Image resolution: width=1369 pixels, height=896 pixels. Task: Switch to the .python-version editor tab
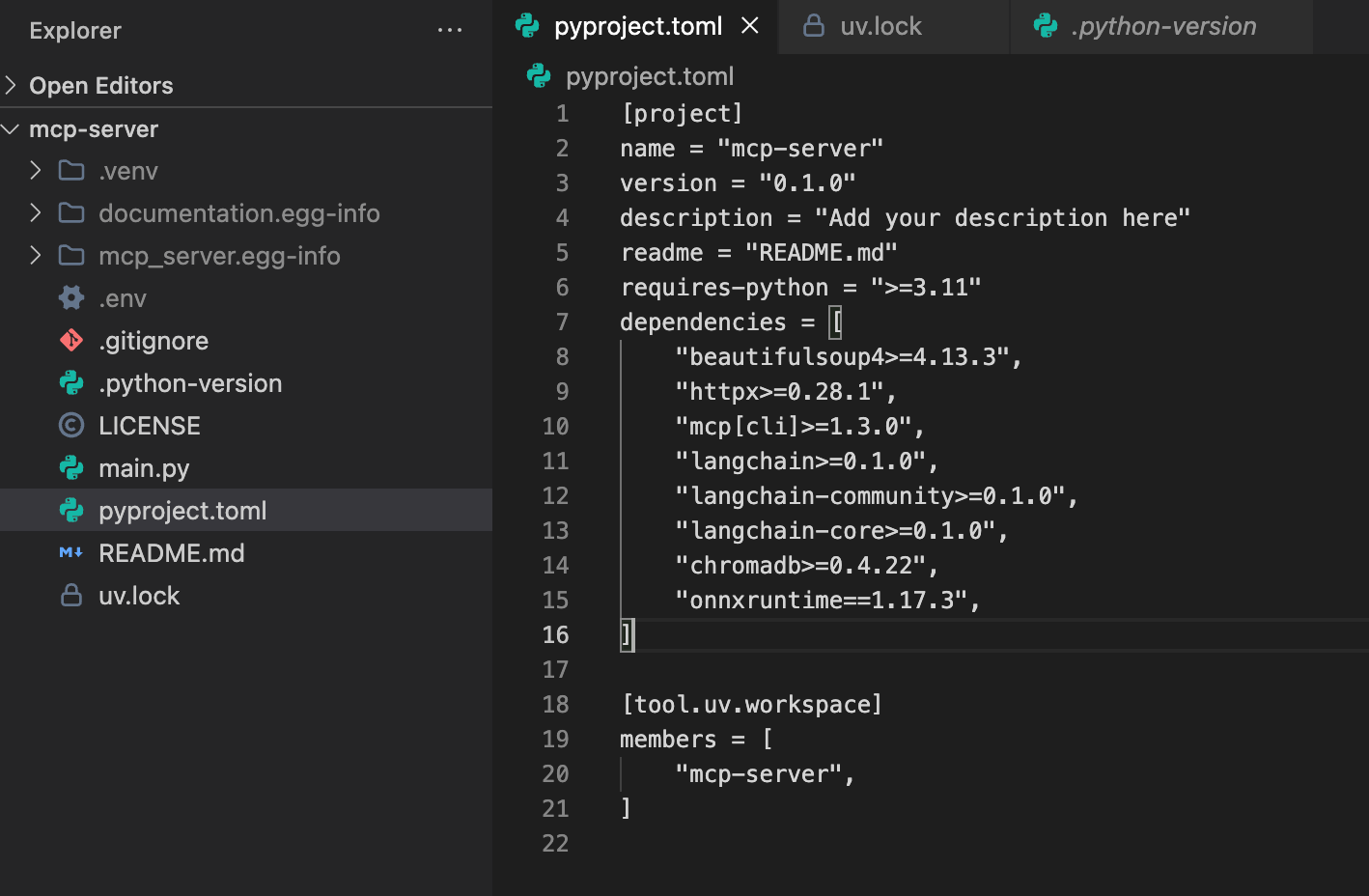(1163, 26)
